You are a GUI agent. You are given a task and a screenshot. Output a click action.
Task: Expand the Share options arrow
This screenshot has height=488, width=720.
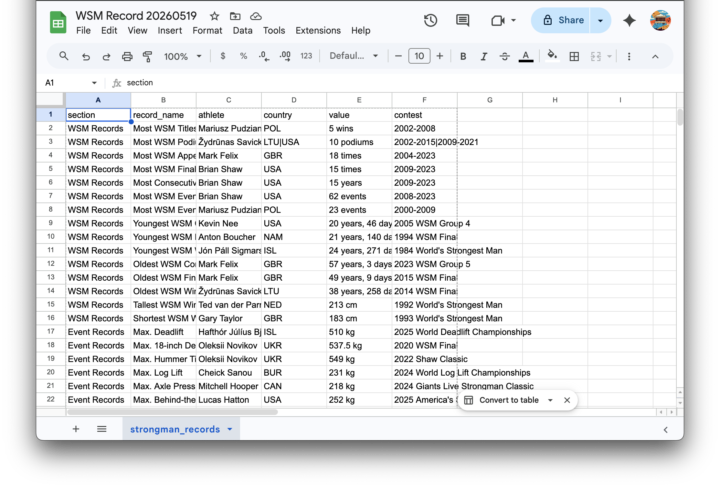pyautogui.click(x=600, y=20)
